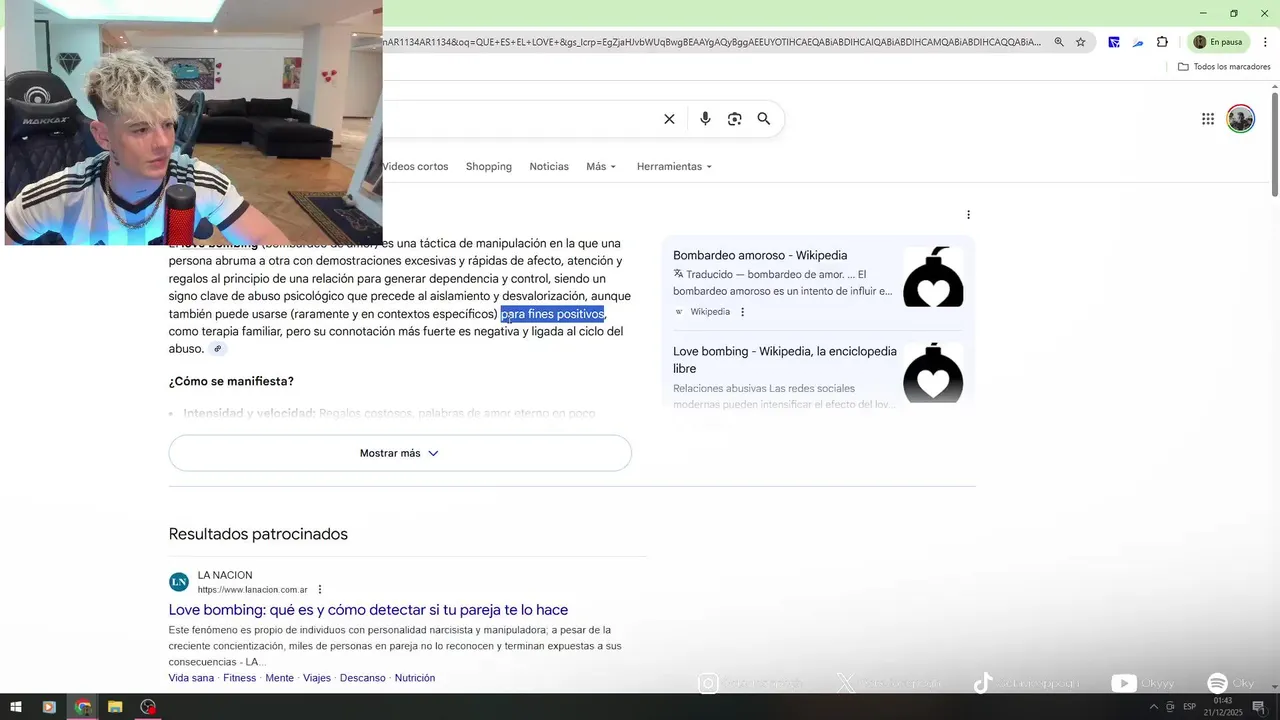Click the Nutrición sitelink
Image resolution: width=1280 pixels, height=720 pixels.
coord(415,678)
